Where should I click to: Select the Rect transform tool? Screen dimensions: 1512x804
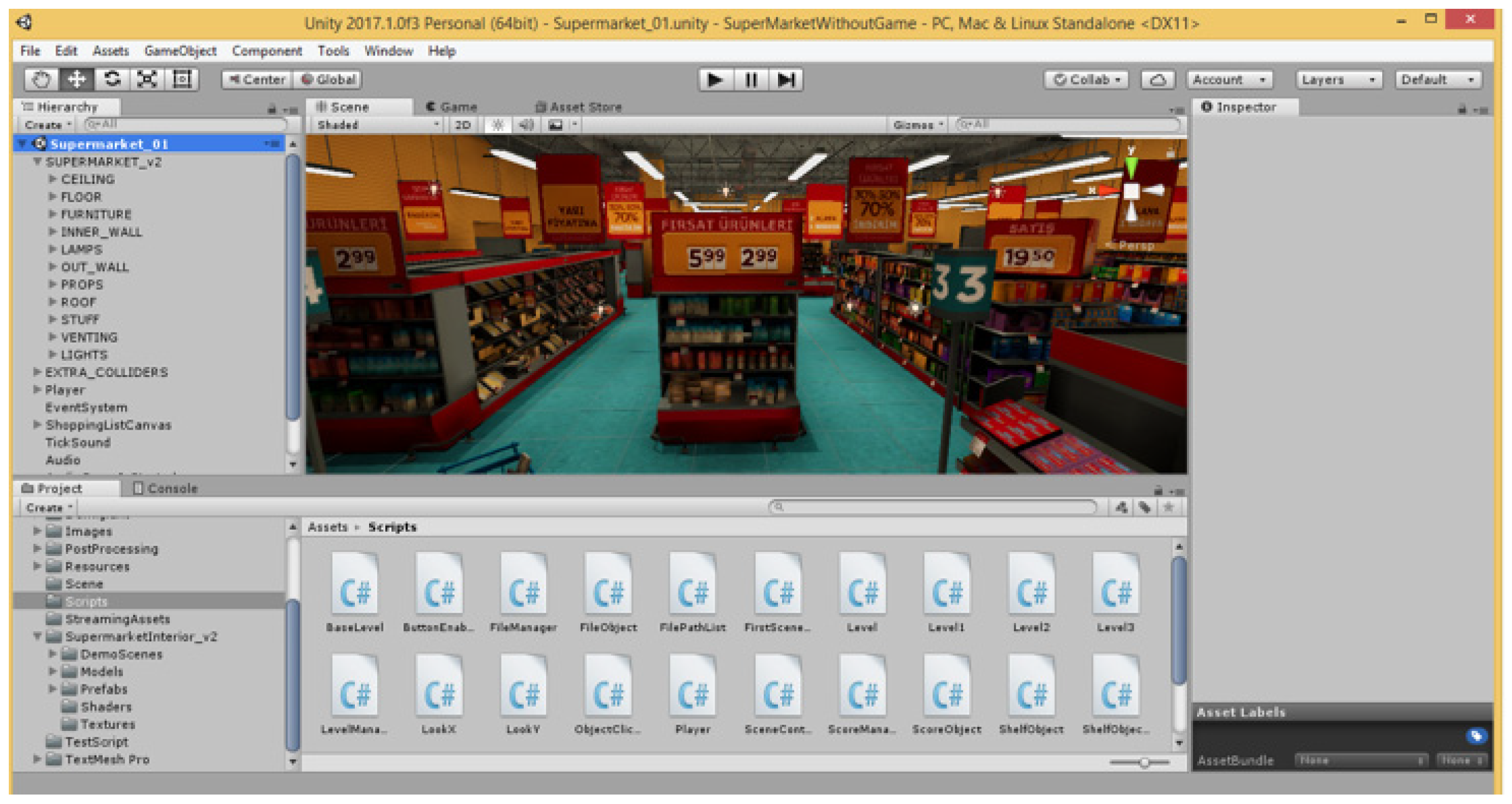point(182,80)
